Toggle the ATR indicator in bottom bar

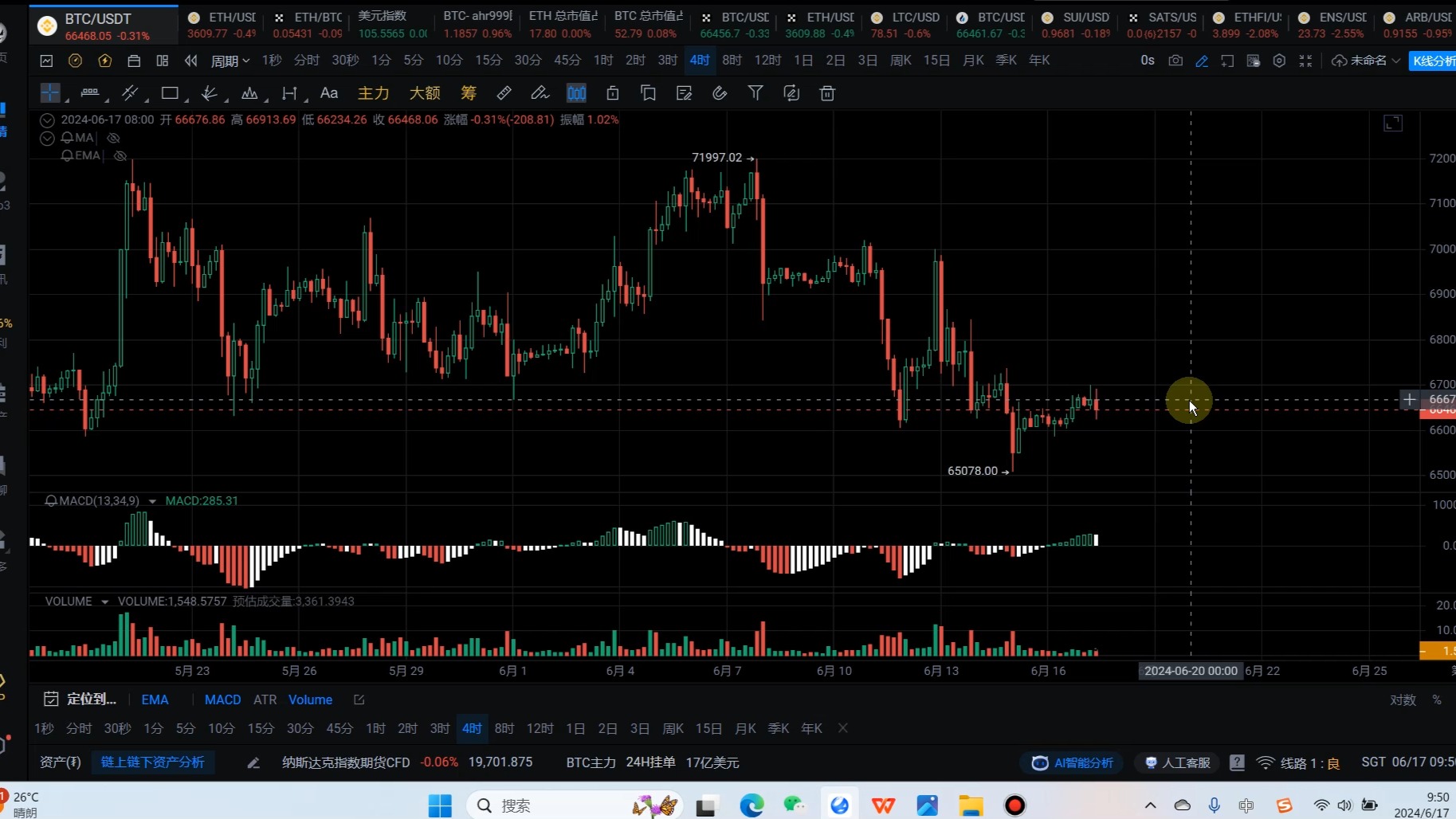tap(265, 699)
